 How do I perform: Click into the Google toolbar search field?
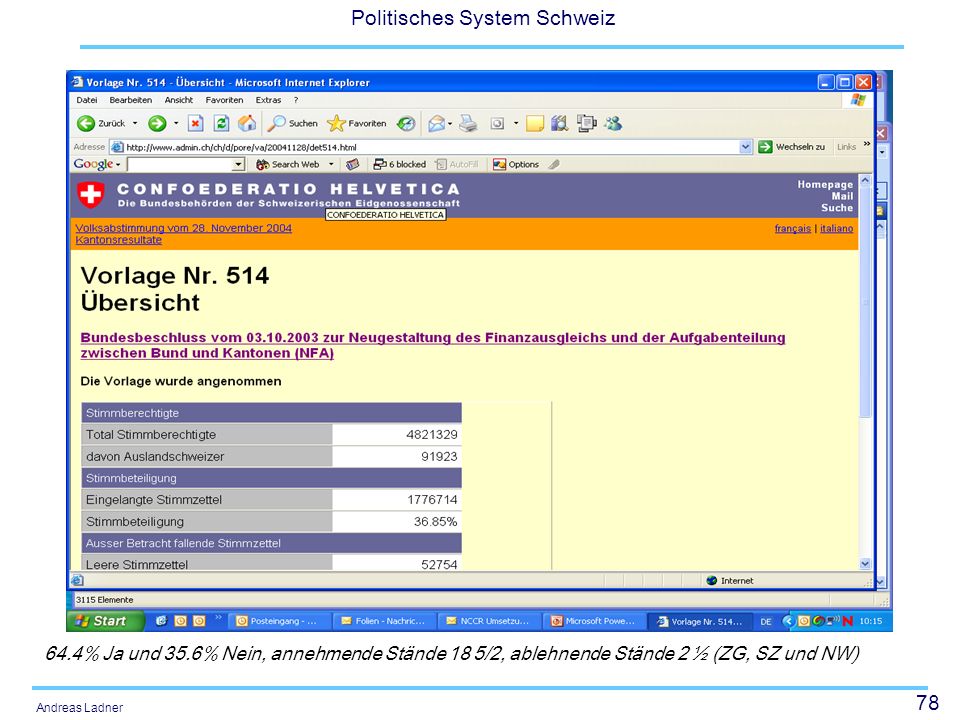click(181, 165)
